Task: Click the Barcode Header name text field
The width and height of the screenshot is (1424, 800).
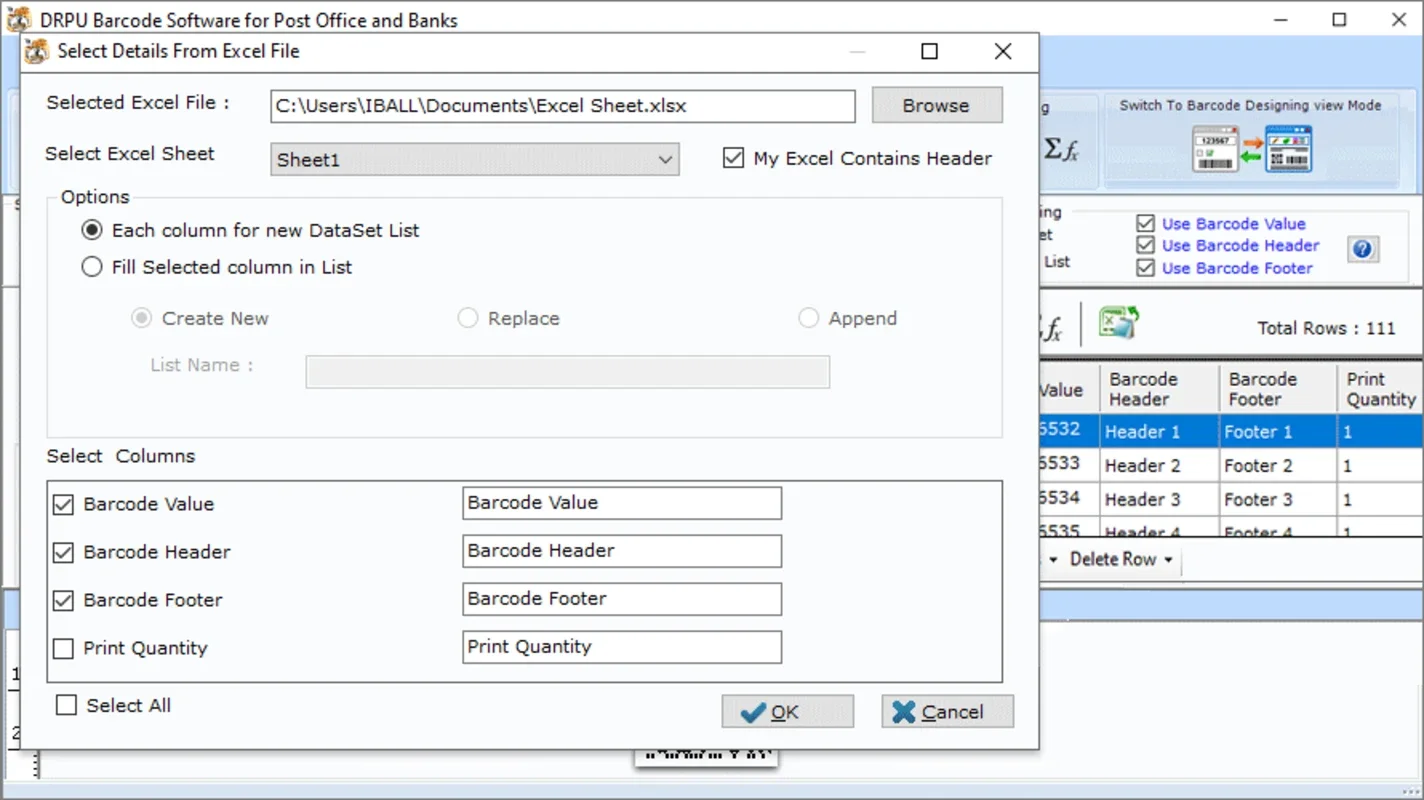Action: (622, 551)
